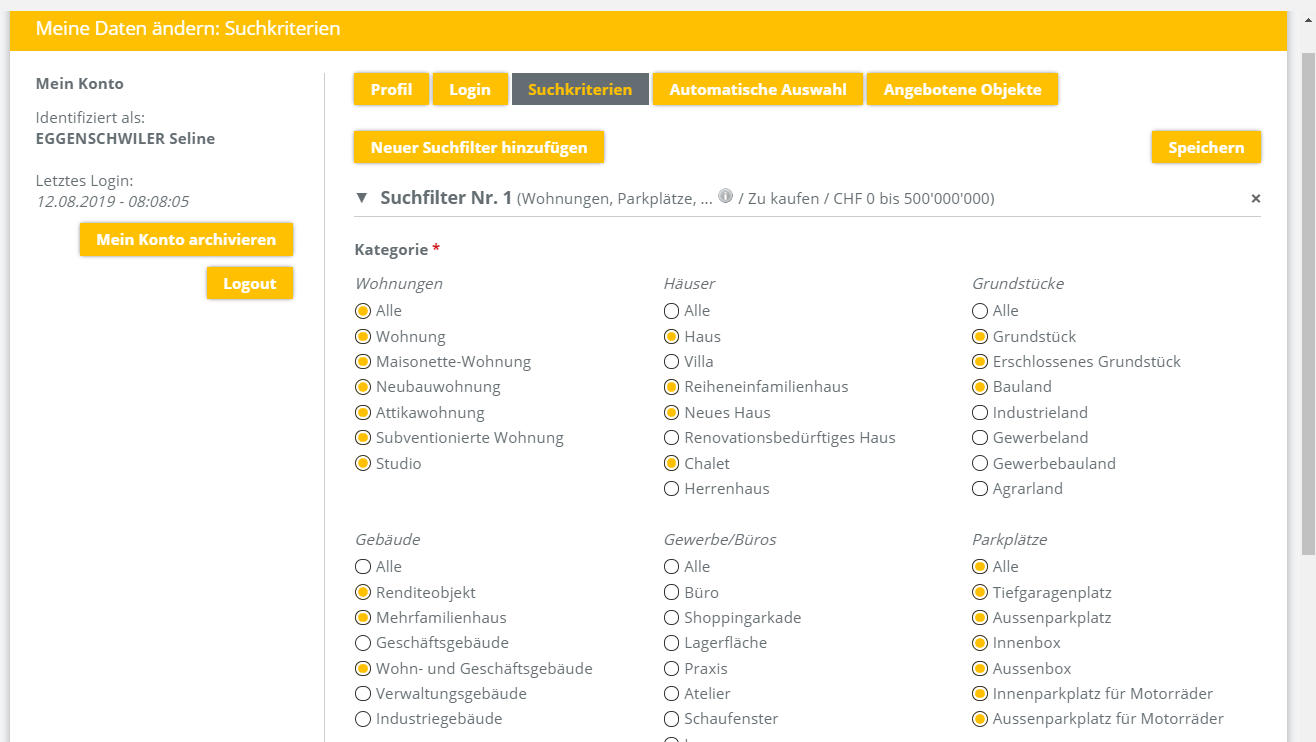Viewport: 1316px width, 742px height.
Task: Deselect the Maisonette-Wohnung option
Action: coord(363,362)
